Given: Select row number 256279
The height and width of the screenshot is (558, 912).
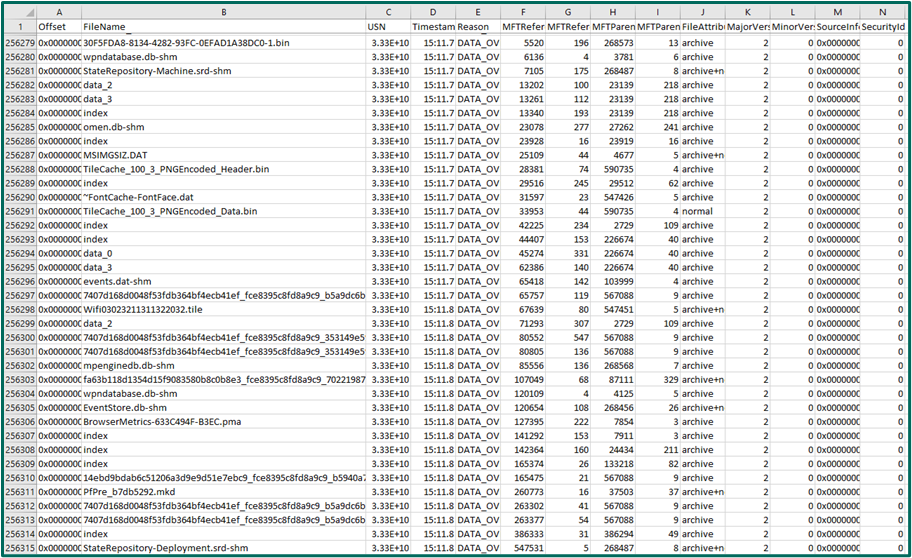Looking at the screenshot, I should tap(20, 43).
